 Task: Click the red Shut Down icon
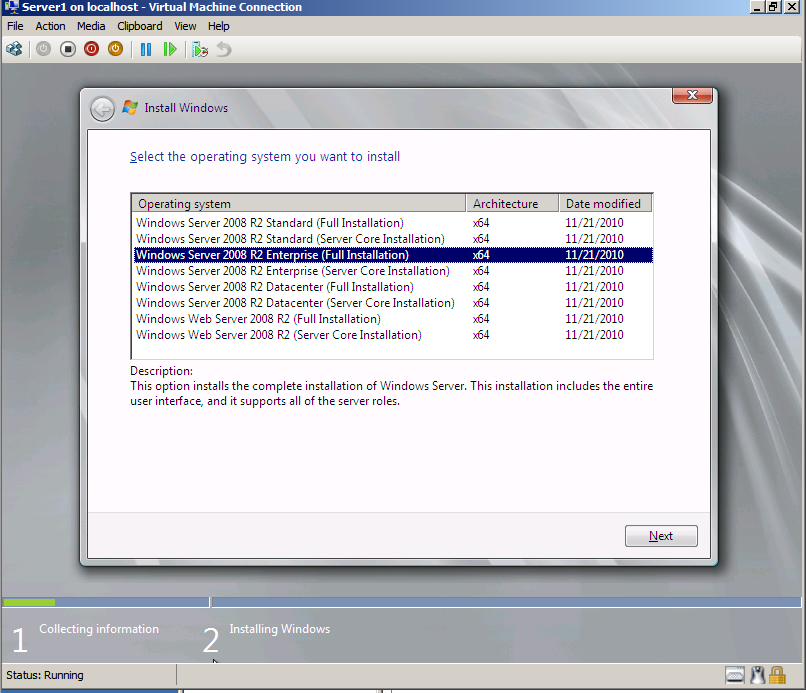pos(91,49)
